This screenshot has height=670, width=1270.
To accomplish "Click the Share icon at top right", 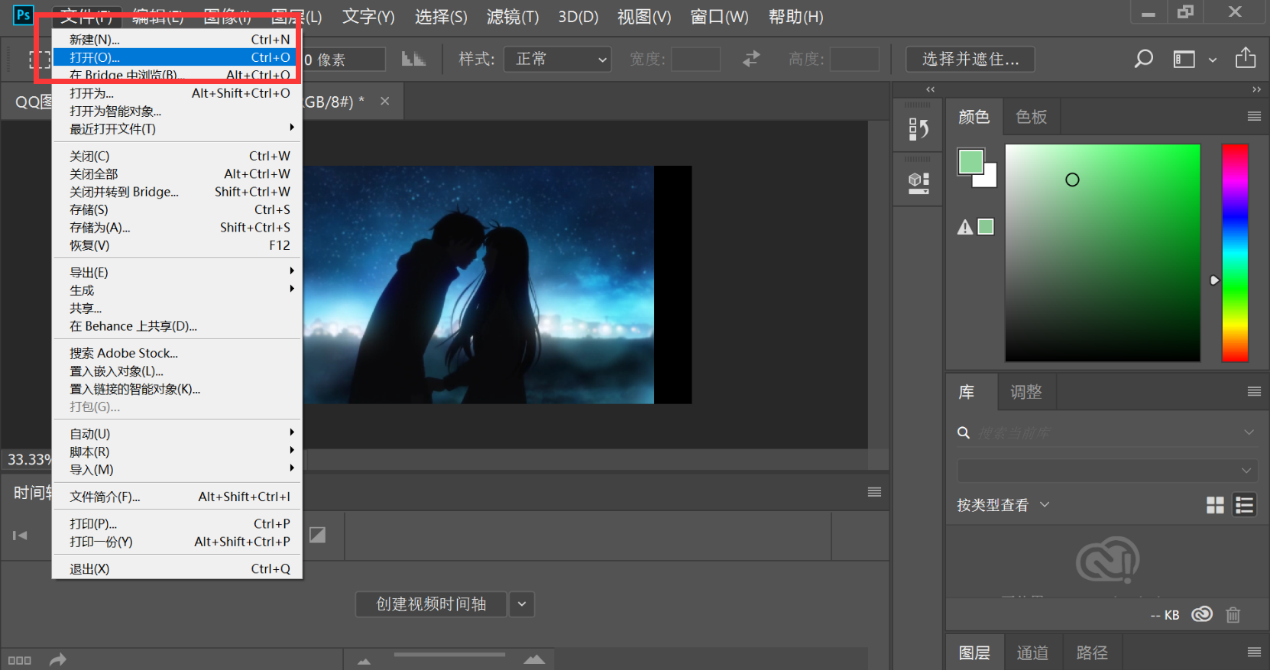I will point(1245,58).
